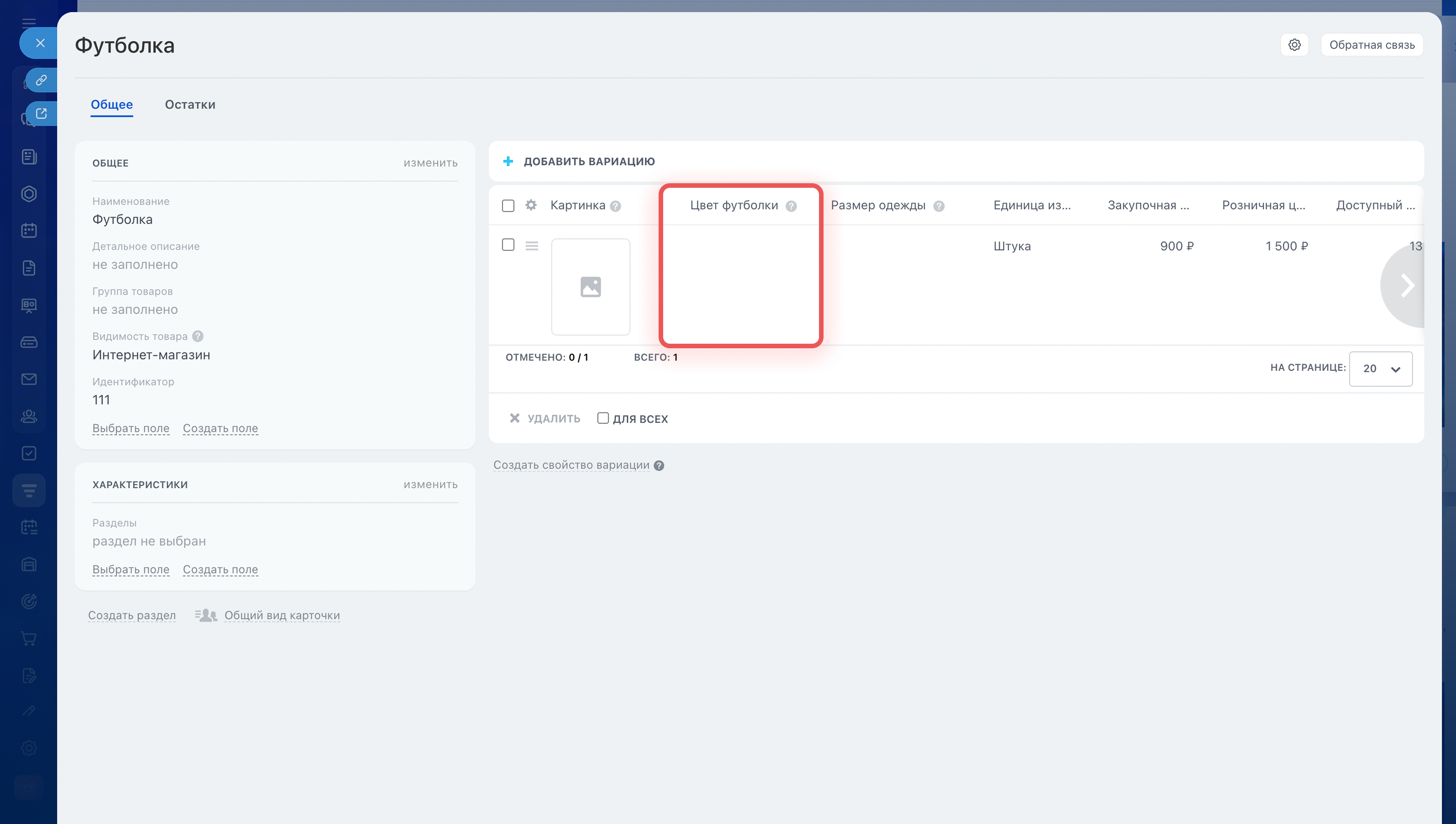The height and width of the screenshot is (824, 1456).
Task: Check the first variation row checkbox
Action: click(x=508, y=244)
